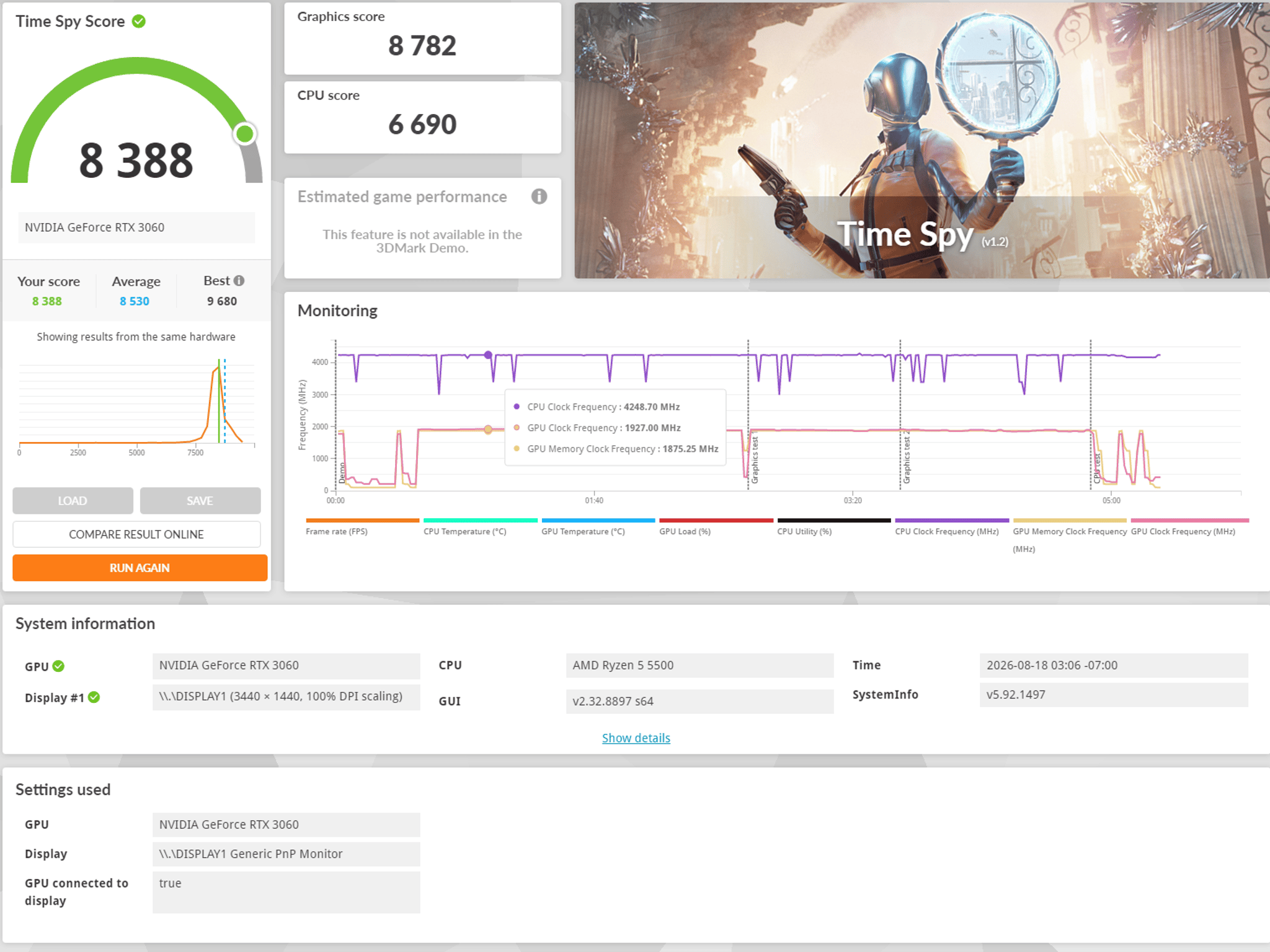Click the tooltip CPU Clock Frequency 4248.70 MHz
The image size is (1270, 952).
[x=603, y=407]
